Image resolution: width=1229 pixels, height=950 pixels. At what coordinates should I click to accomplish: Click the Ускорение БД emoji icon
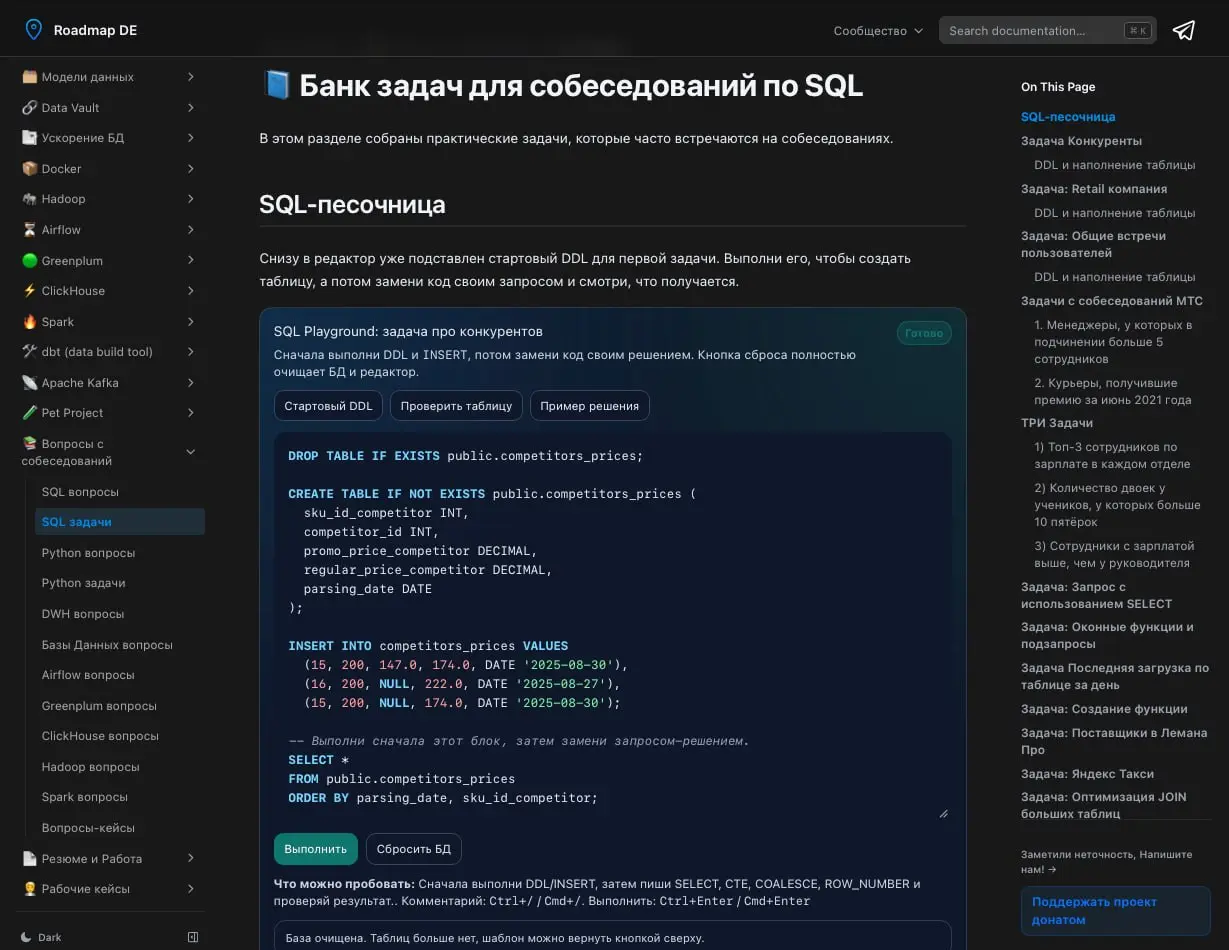coord(30,138)
